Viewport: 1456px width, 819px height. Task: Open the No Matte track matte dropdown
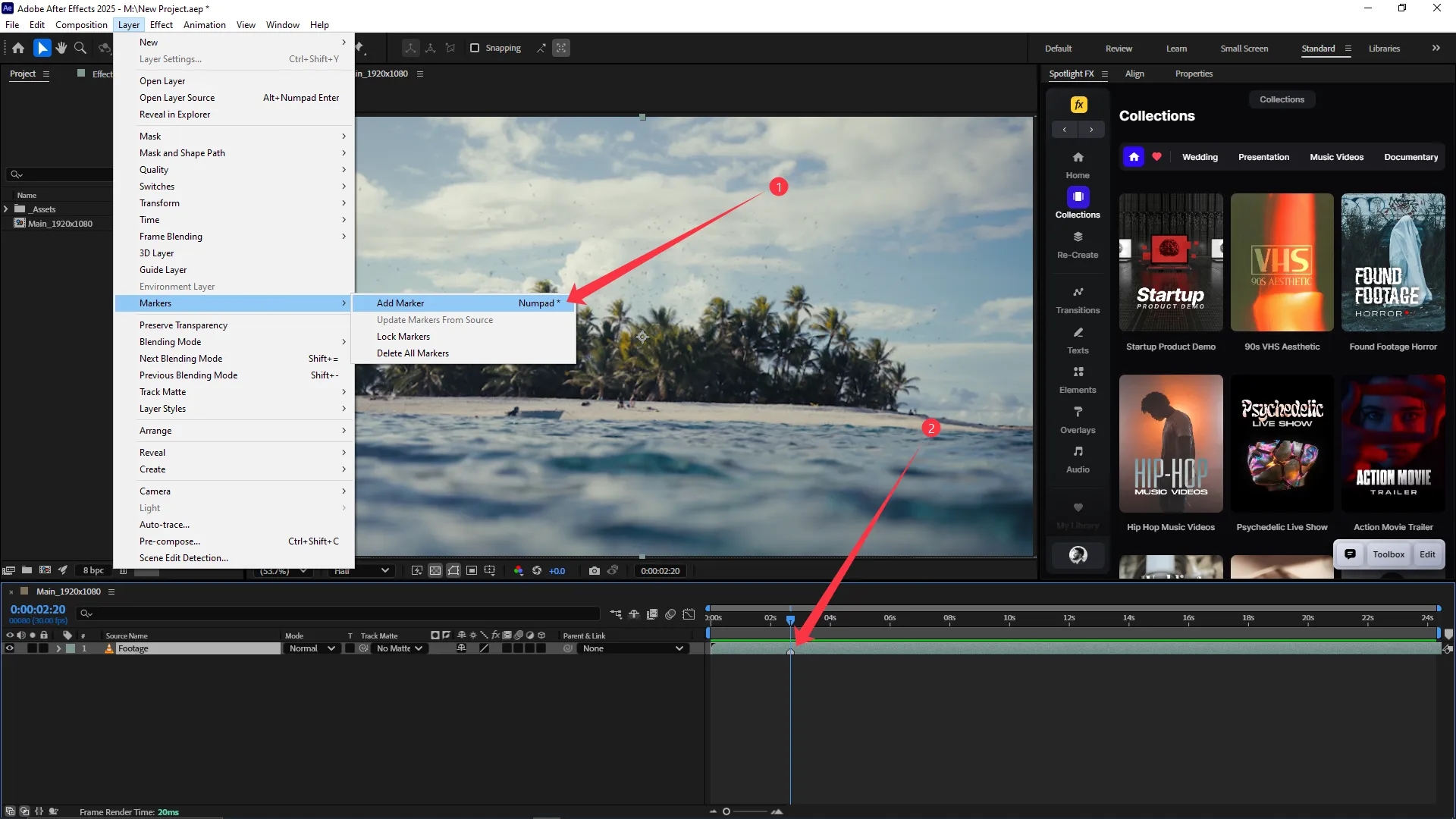pos(399,648)
